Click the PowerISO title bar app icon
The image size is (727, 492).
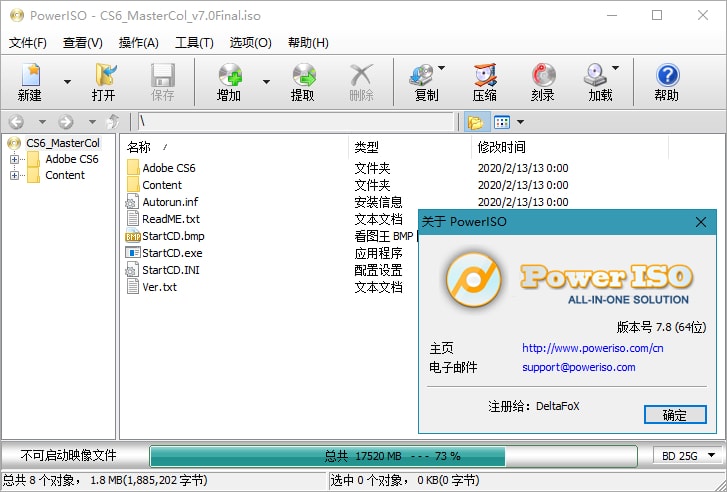click(17, 15)
